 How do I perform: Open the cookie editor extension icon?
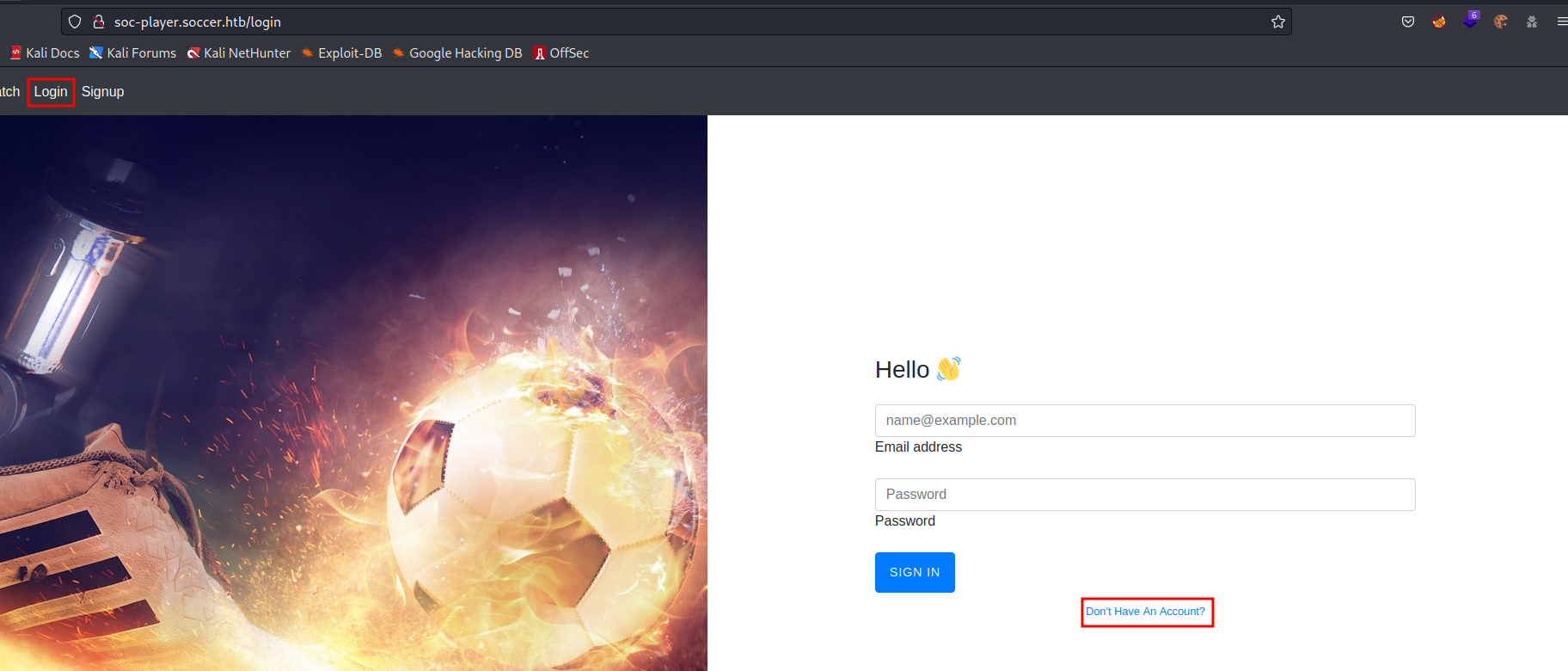[x=1501, y=22]
